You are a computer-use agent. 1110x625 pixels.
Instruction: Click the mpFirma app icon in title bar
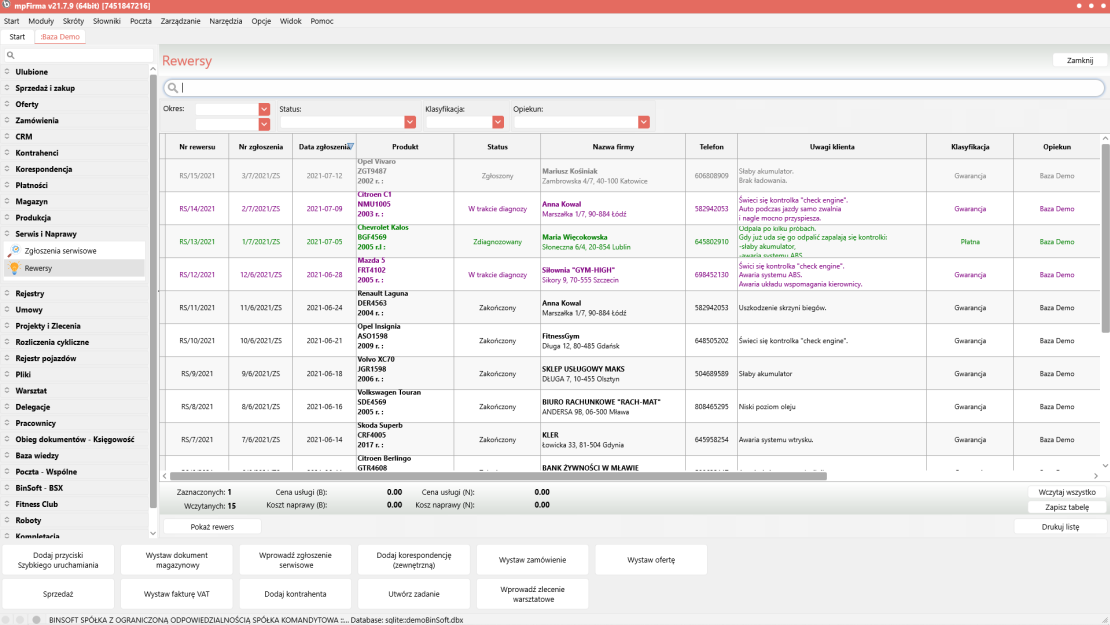pyautogui.click(x=6, y=5)
